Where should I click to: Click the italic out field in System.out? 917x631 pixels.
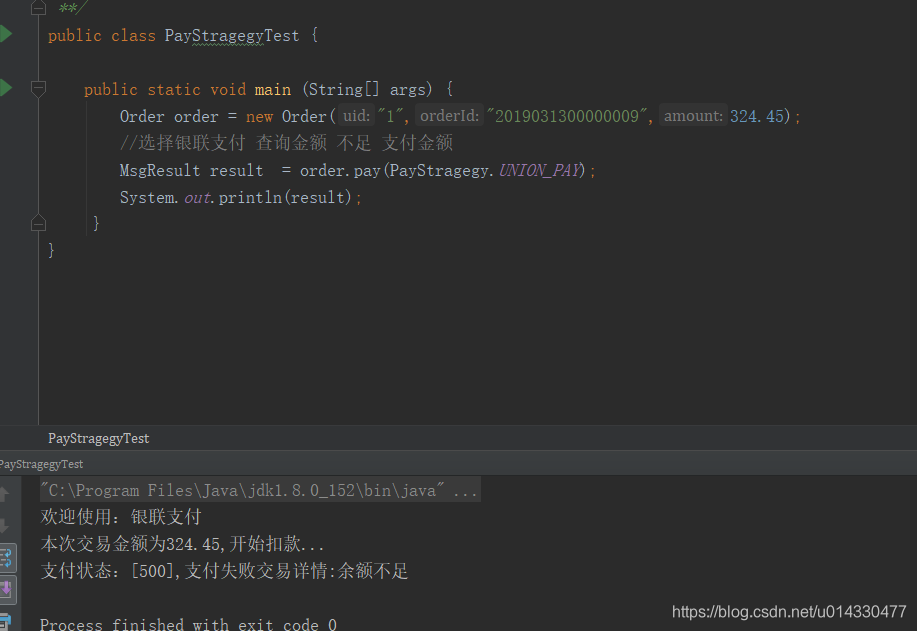click(197, 198)
